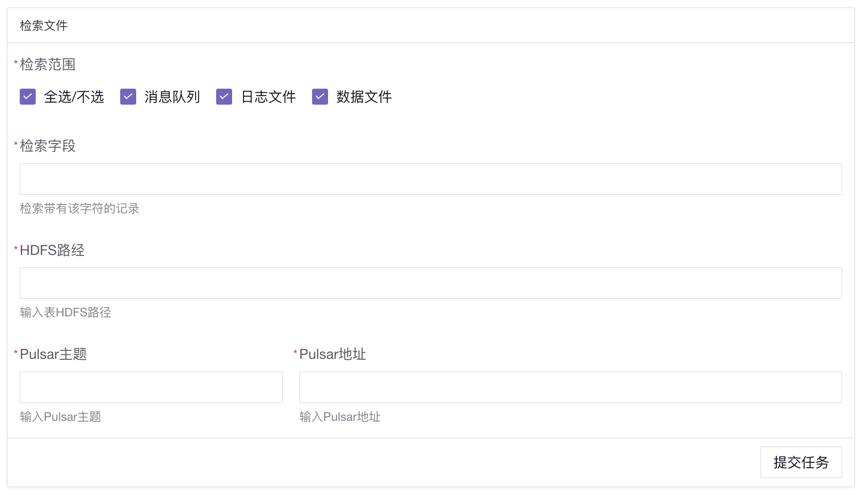865x495 pixels.
Task: Click the Pulsar主题 field label
Action: coord(53,354)
